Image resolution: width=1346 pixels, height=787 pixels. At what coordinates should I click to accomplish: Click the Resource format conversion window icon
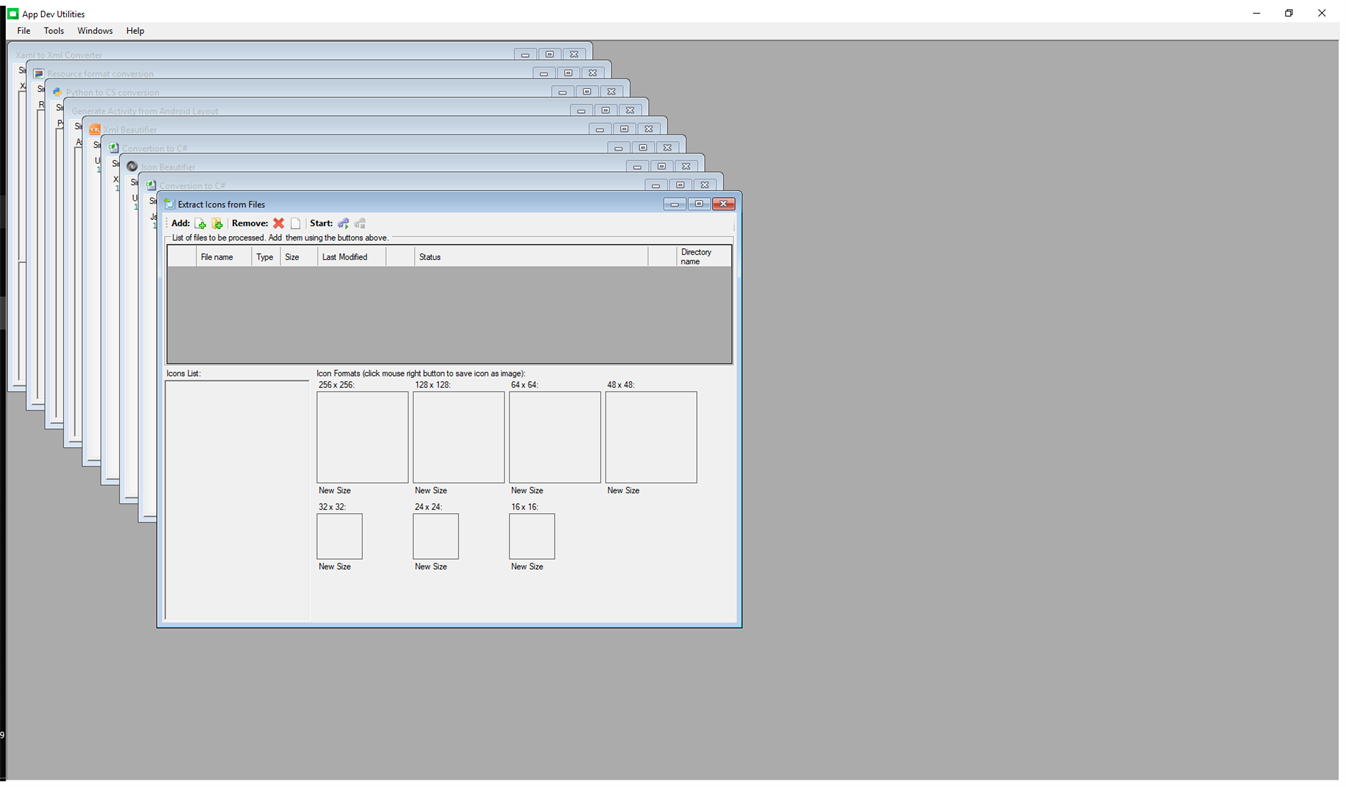[39, 73]
